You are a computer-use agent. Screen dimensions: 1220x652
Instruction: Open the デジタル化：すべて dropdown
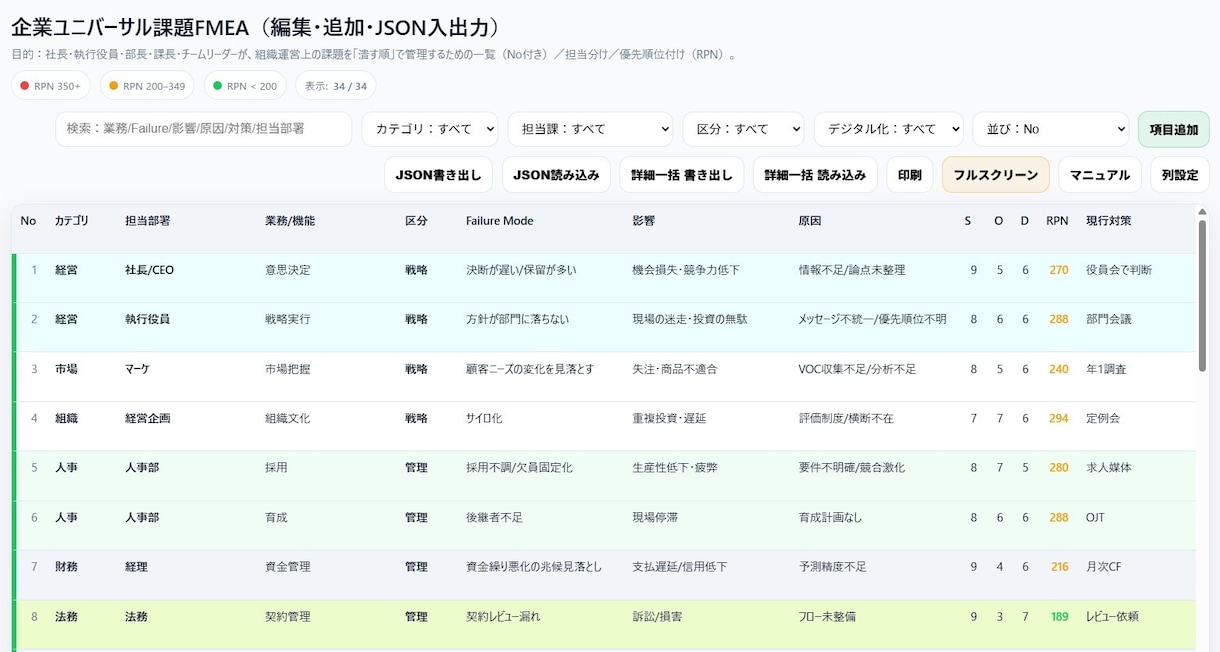[x=888, y=129]
